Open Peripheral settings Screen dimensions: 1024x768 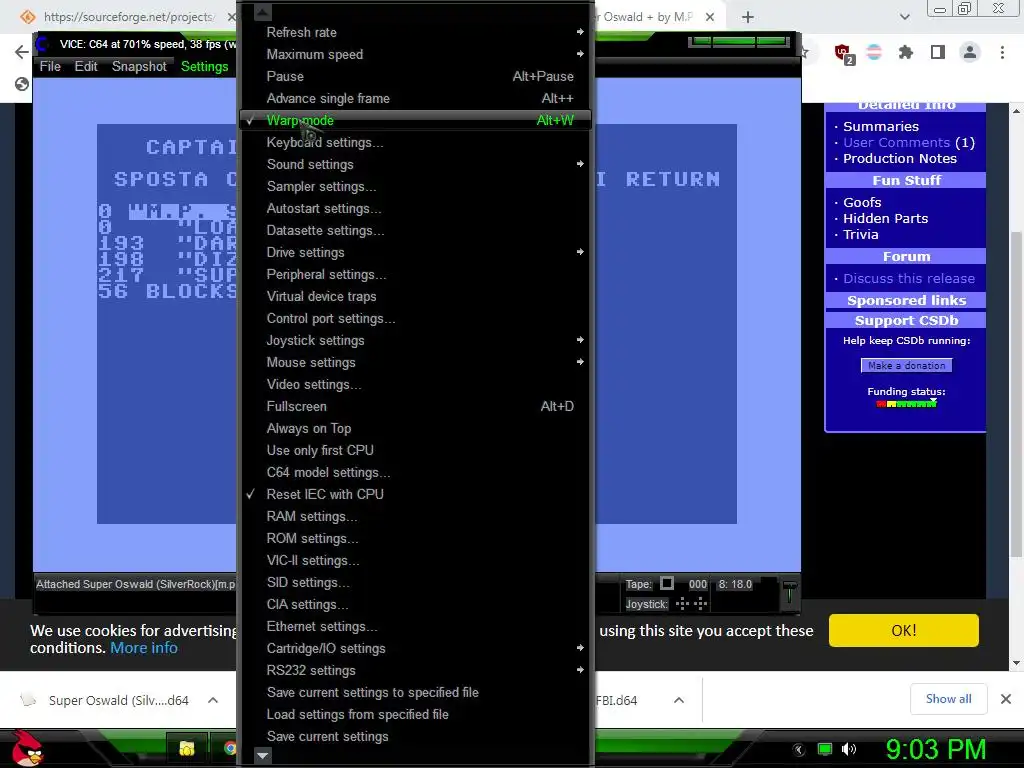point(415,274)
